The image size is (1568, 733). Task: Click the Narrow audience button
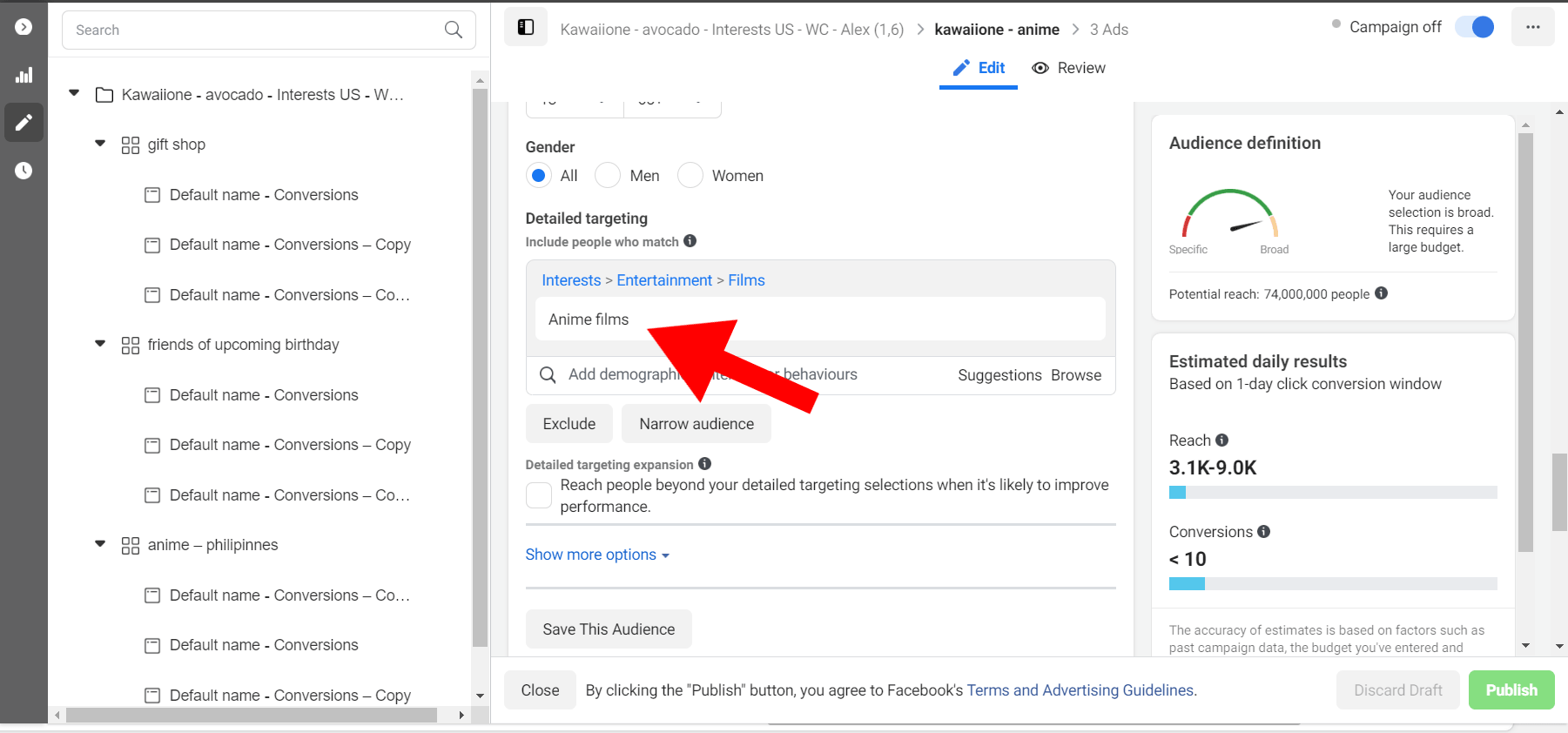696,424
